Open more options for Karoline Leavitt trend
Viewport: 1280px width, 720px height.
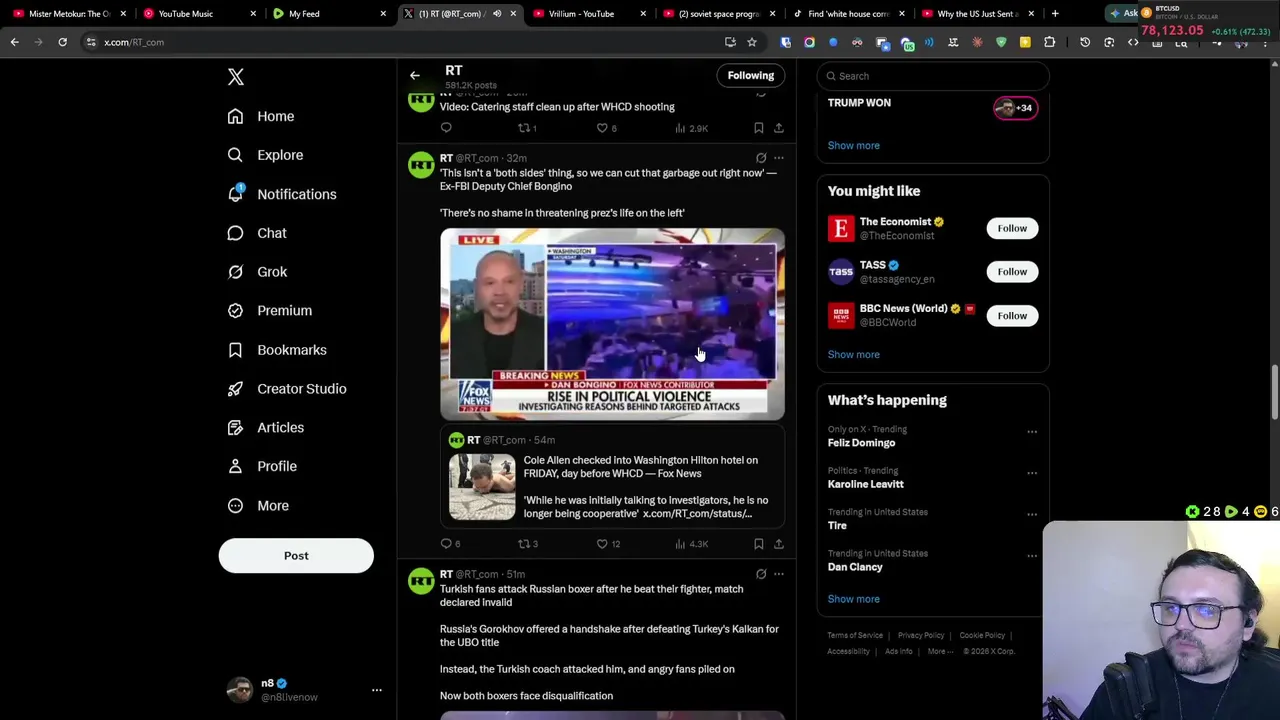coord(1032,473)
